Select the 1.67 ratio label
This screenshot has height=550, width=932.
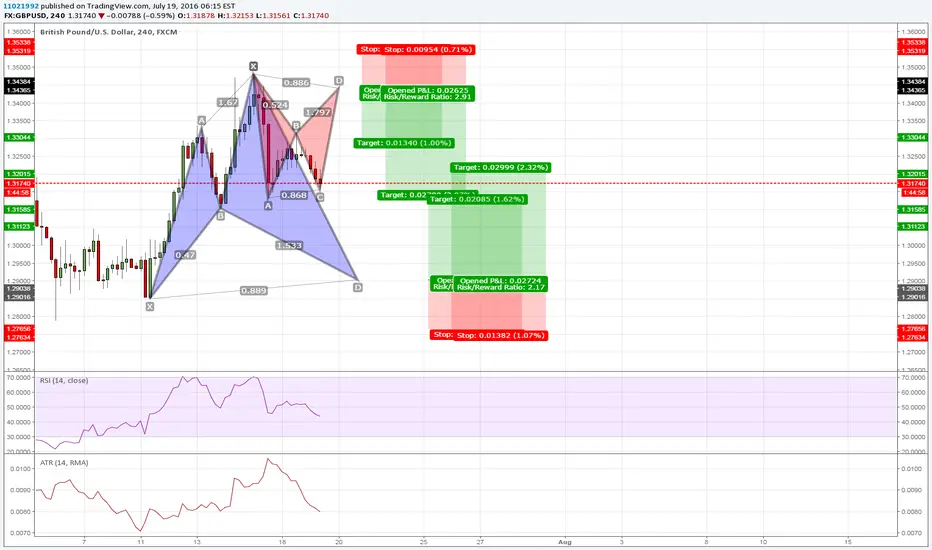click(x=228, y=102)
